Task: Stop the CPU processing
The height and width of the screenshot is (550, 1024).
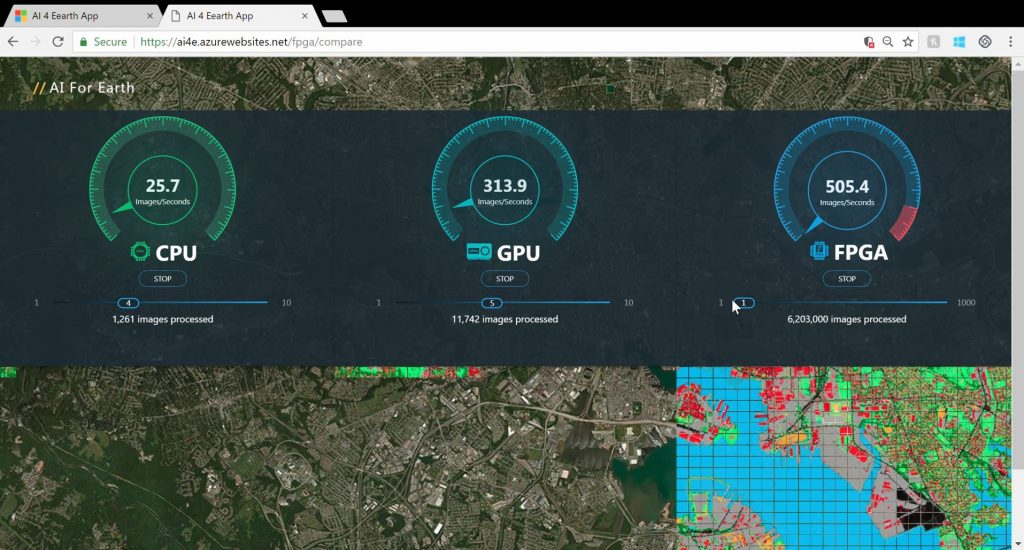Action: 163,279
